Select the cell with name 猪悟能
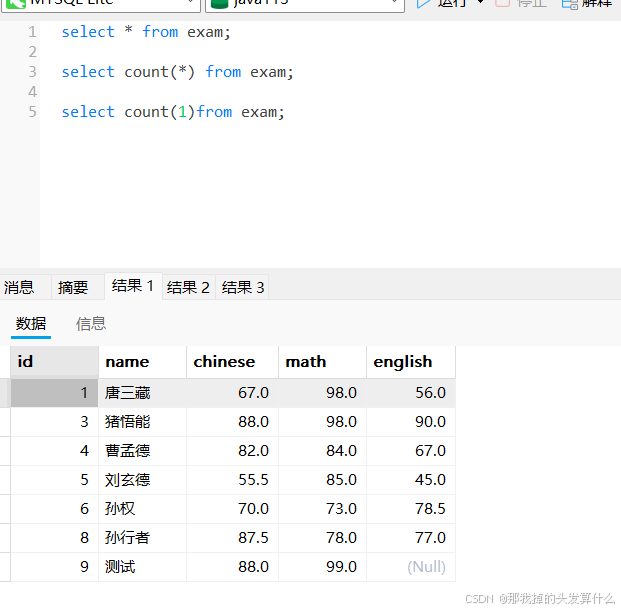This screenshot has height=610, width=621. click(143, 422)
